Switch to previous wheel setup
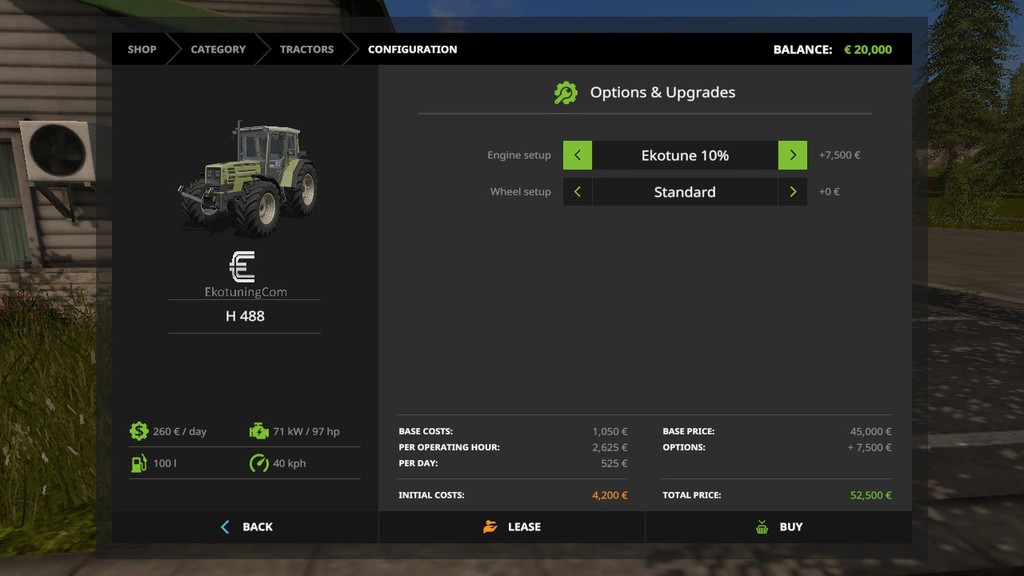1024x576 pixels. [x=577, y=192]
